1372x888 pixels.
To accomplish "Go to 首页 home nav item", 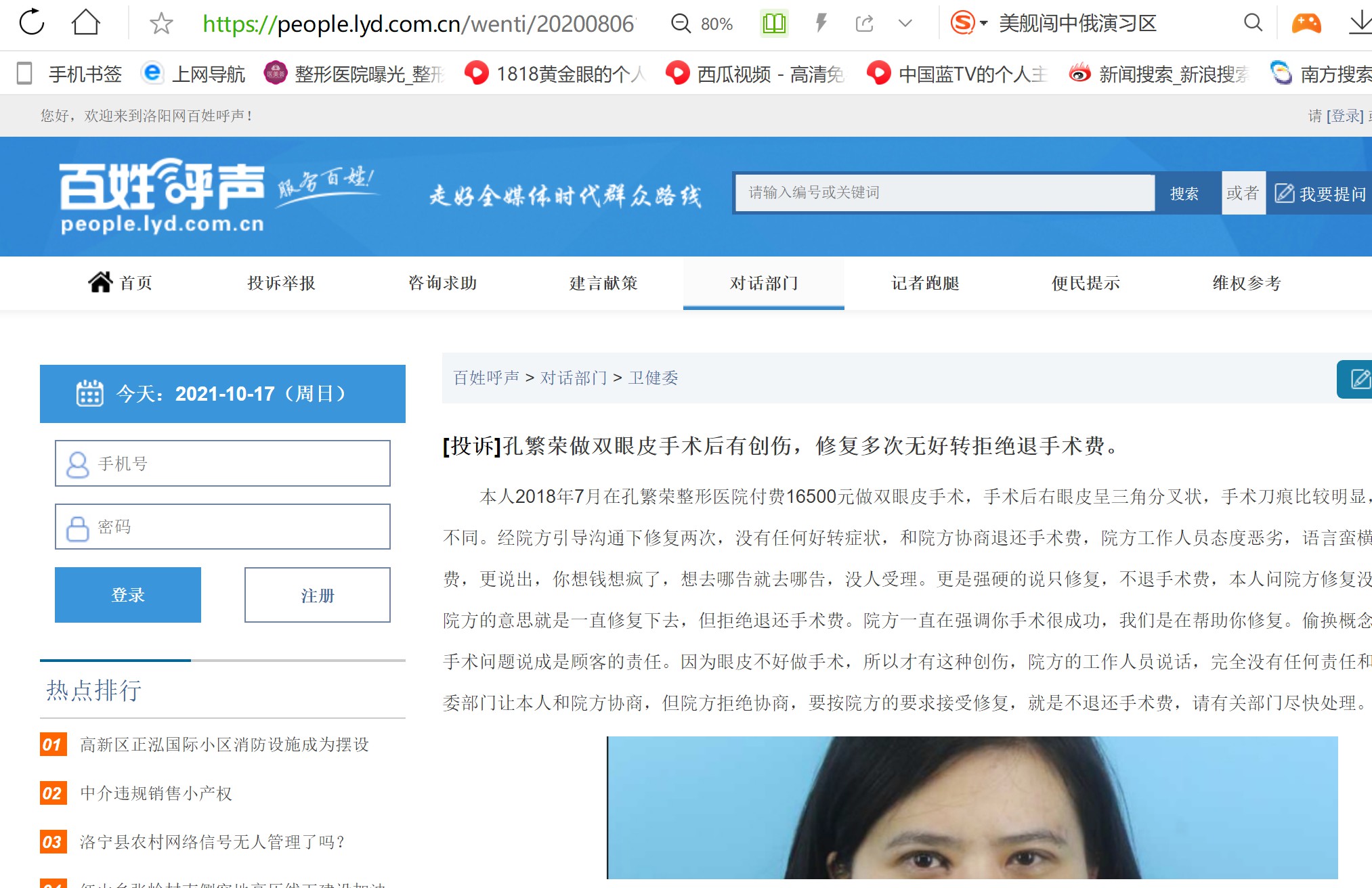I will click(x=120, y=282).
